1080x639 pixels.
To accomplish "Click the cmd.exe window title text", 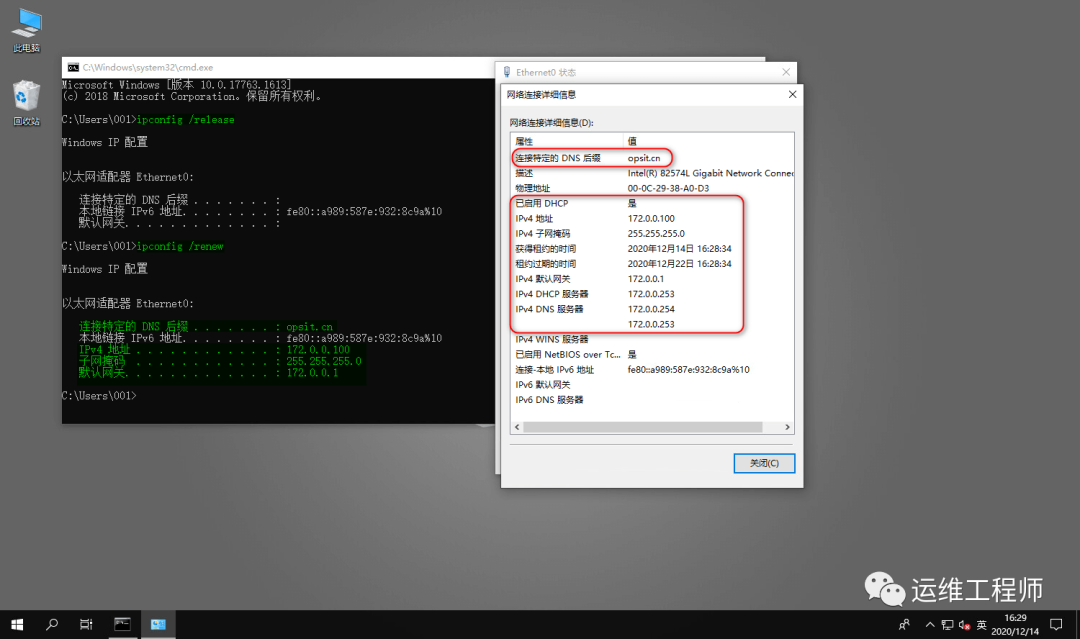I will point(147,67).
